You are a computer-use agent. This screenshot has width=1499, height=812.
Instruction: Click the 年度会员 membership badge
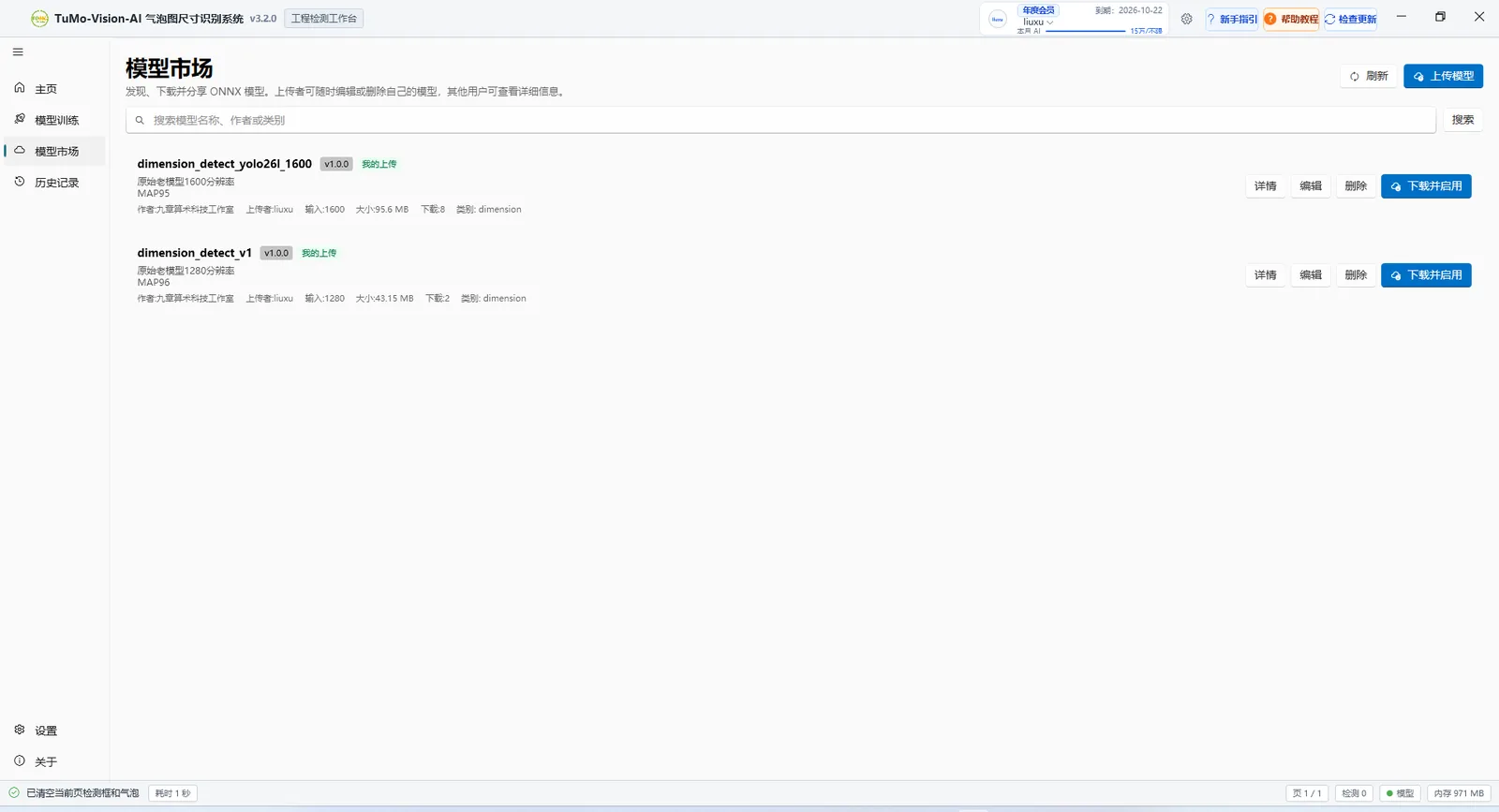(x=1038, y=10)
